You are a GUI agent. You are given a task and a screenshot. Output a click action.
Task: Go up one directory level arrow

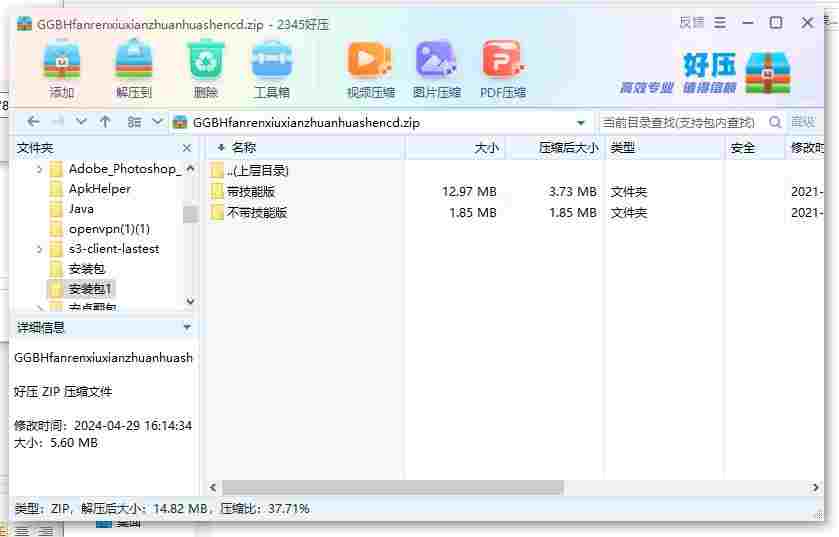tap(105, 122)
